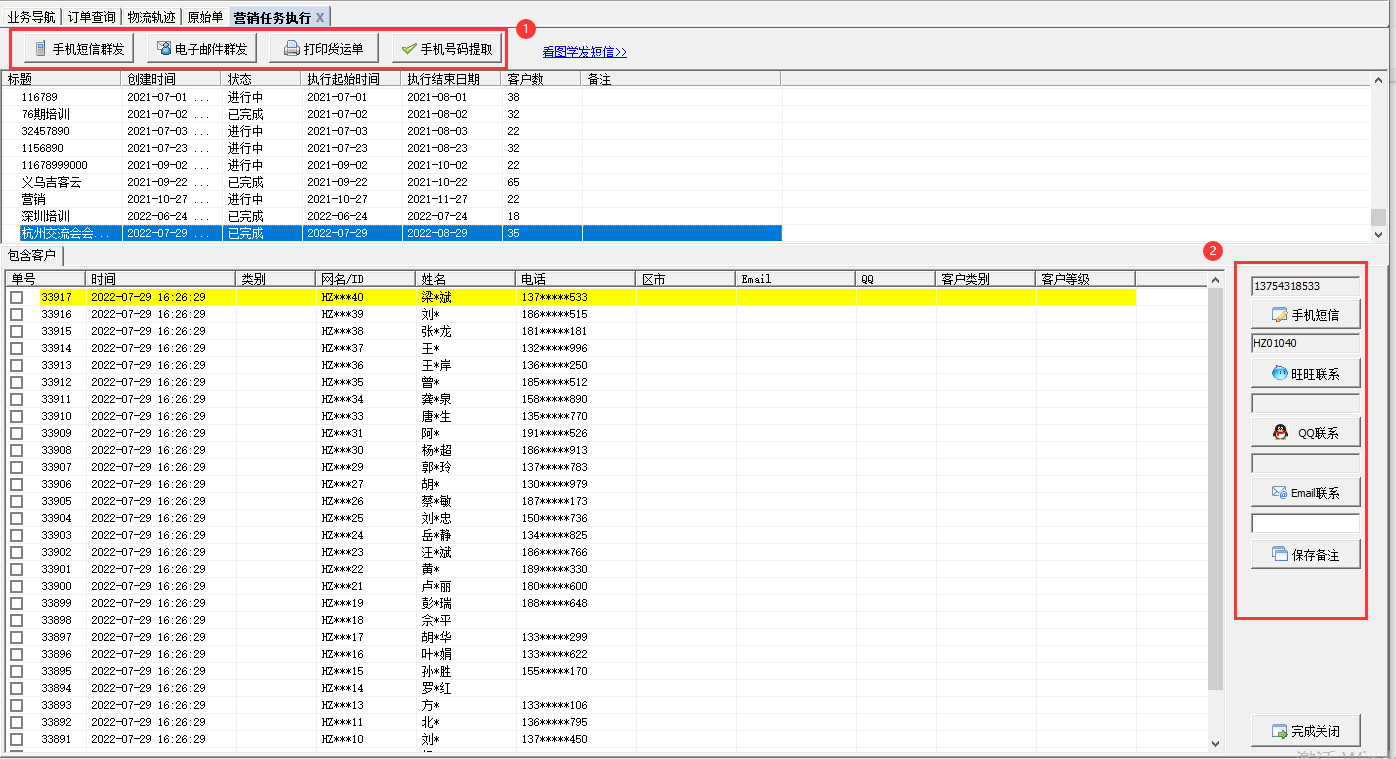Click the customer name 梁*斌

437,297
